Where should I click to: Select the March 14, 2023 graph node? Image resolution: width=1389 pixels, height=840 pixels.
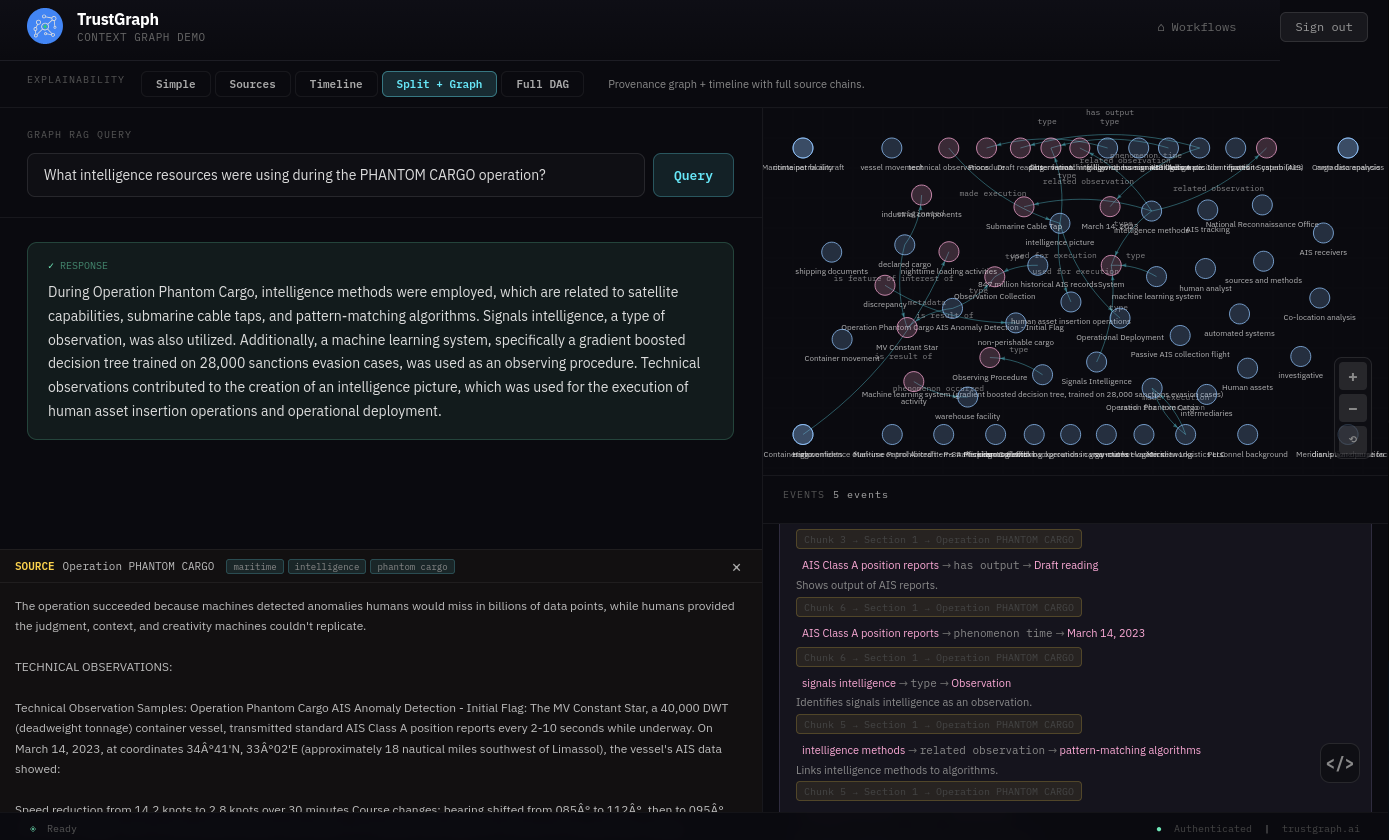coord(1110,207)
